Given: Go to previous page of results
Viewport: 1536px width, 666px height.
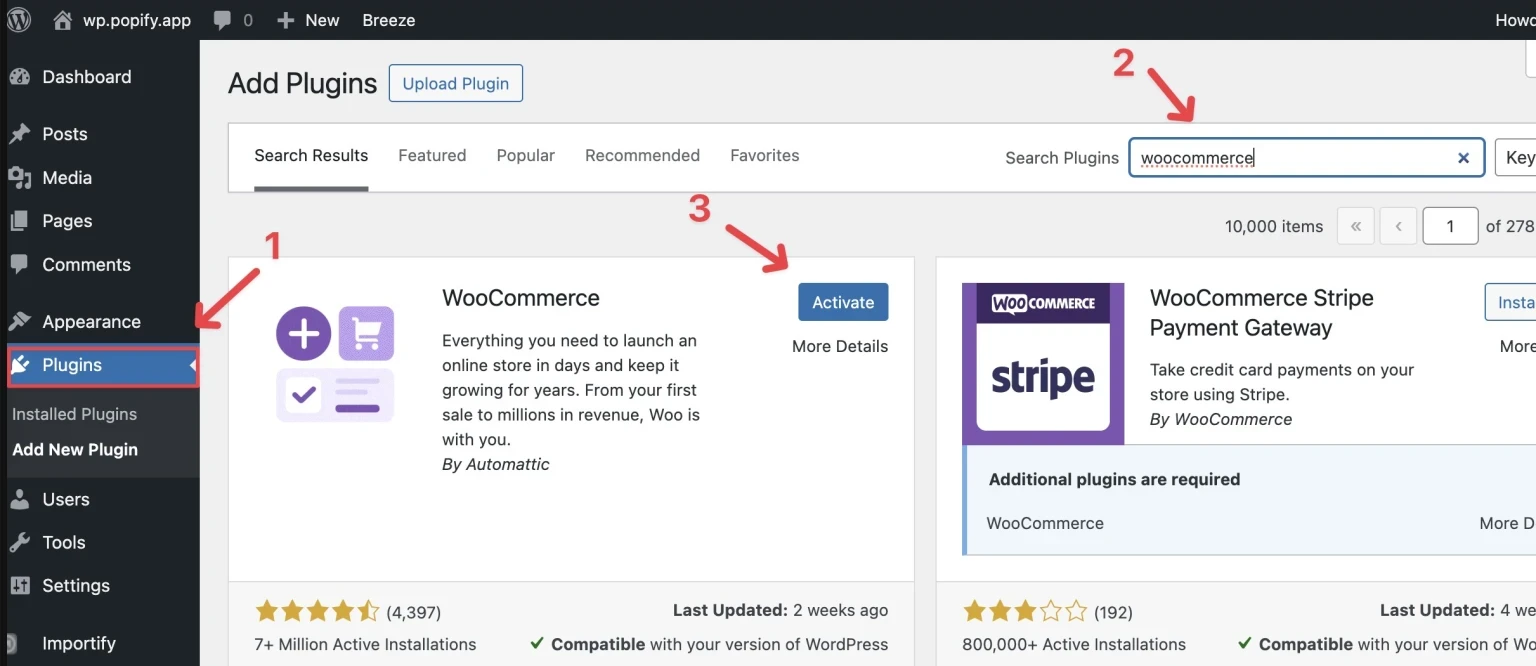Looking at the screenshot, I should point(1398,227).
